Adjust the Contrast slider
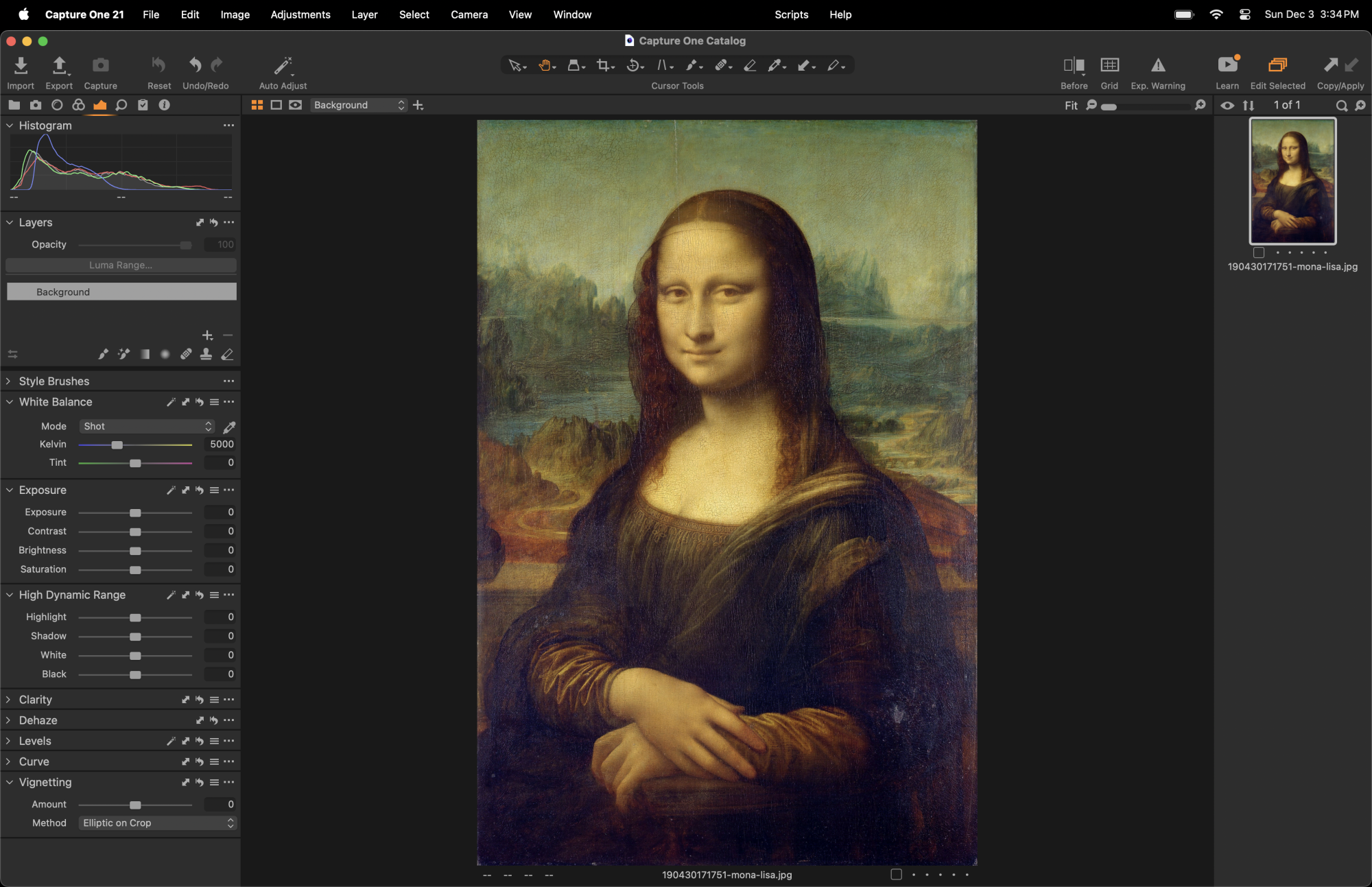The width and height of the screenshot is (1372, 887). point(135,532)
